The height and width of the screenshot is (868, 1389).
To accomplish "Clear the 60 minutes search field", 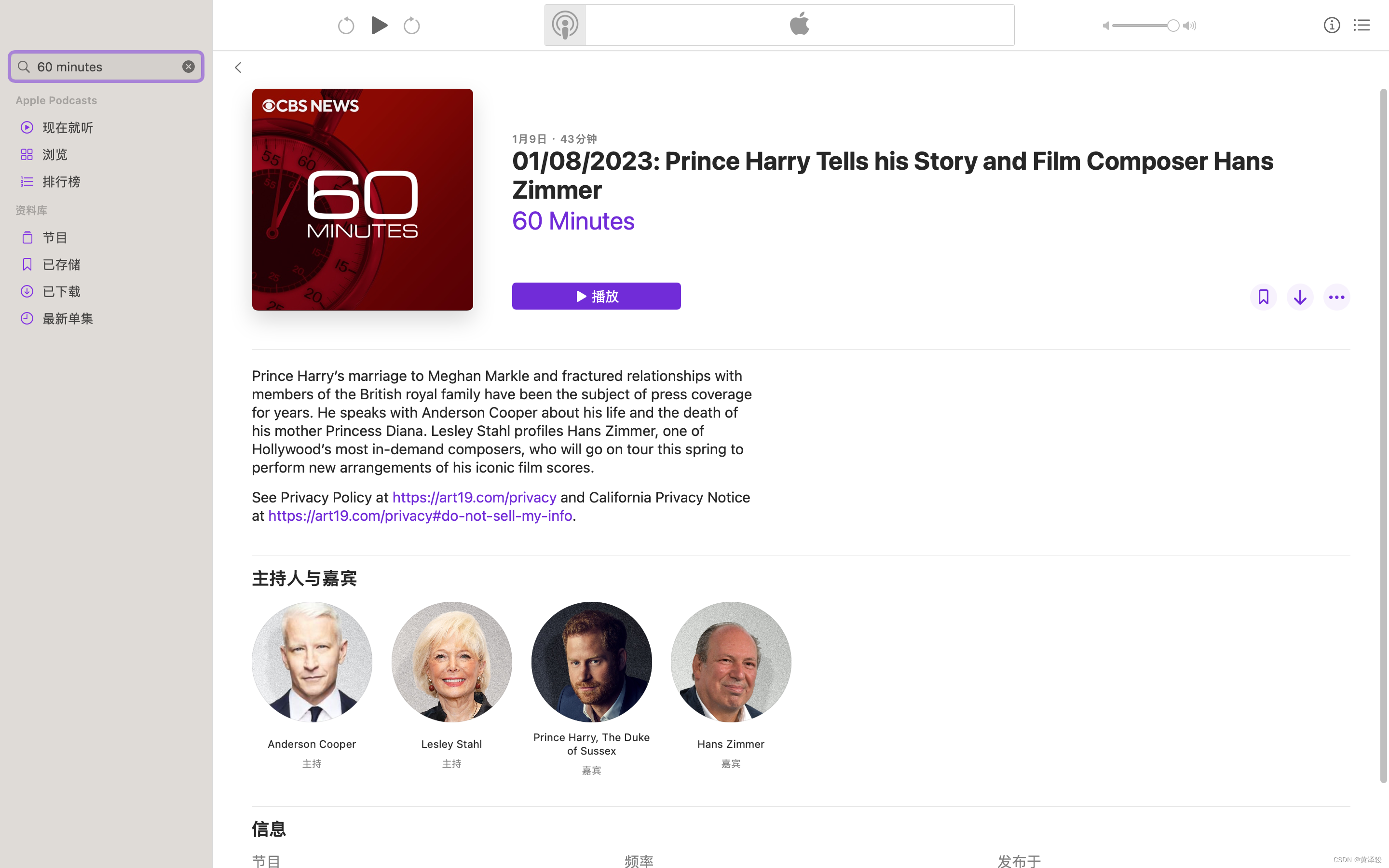I will [188, 67].
